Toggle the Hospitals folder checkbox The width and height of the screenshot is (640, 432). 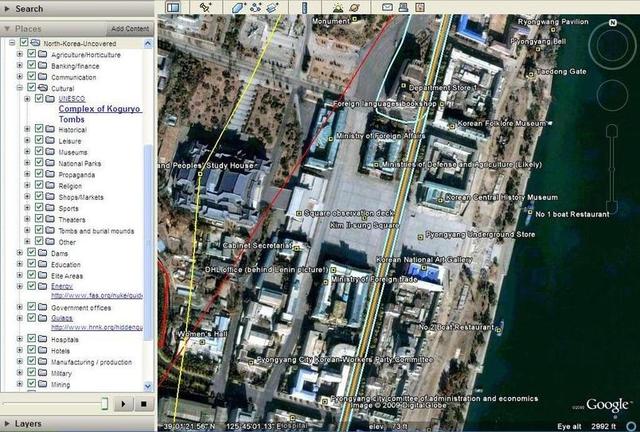coord(31,338)
